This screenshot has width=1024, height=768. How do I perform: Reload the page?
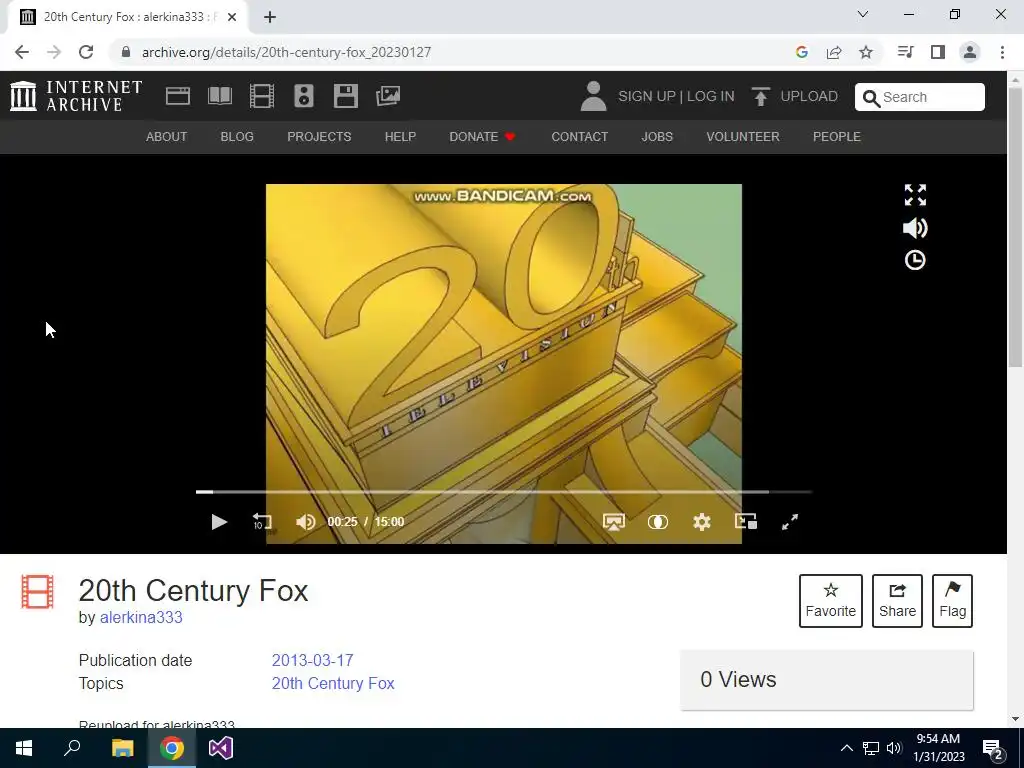tap(86, 52)
